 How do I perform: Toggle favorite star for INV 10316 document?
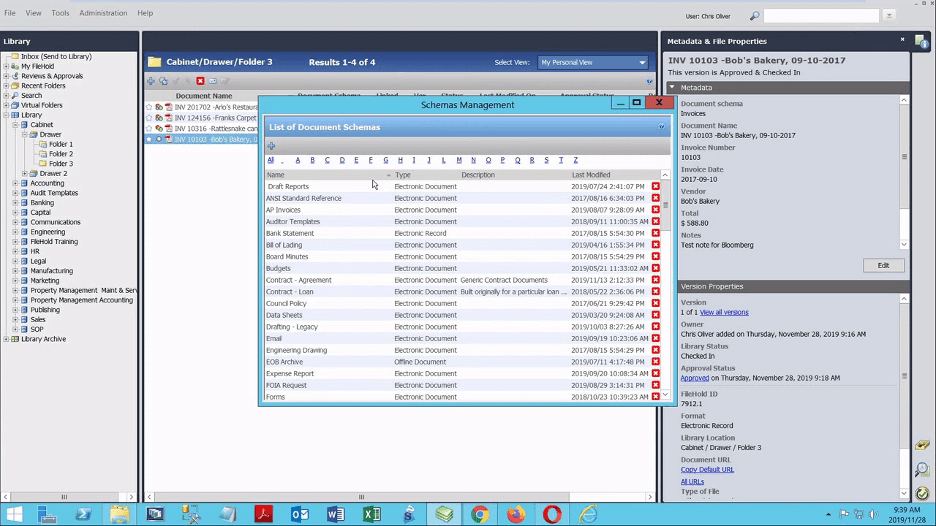(x=150, y=128)
